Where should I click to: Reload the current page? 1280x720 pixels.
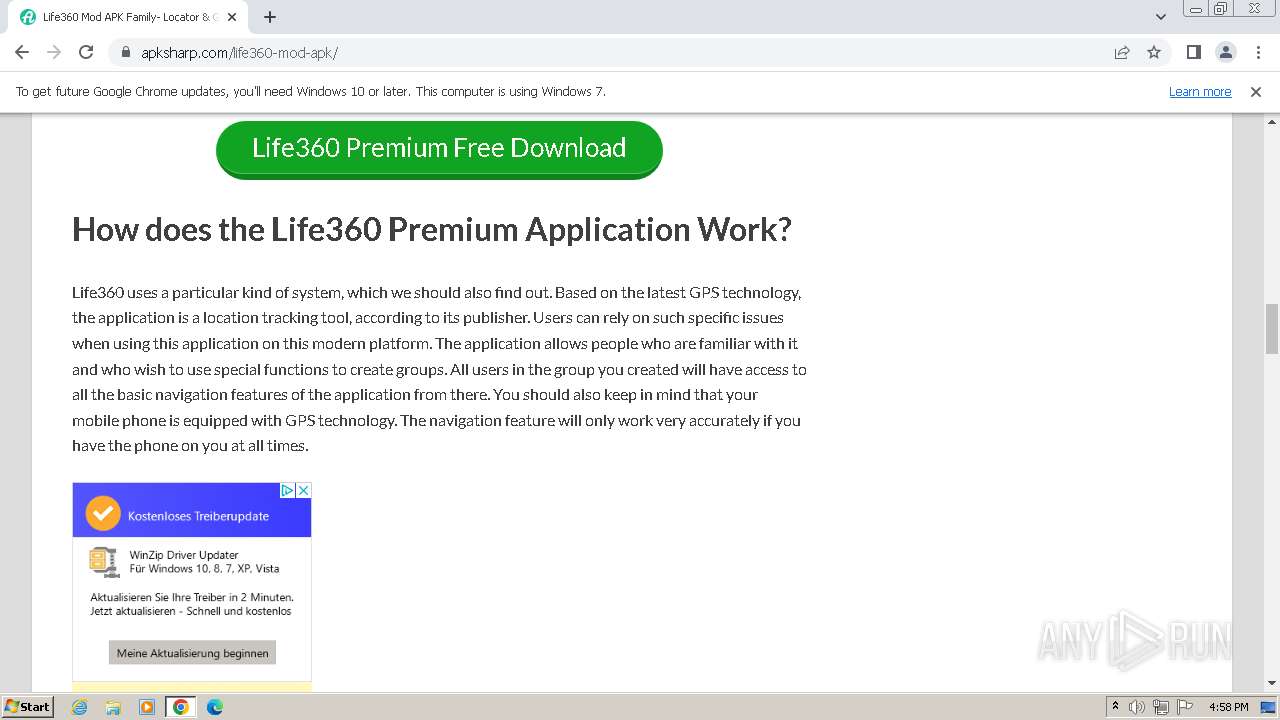[x=86, y=52]
